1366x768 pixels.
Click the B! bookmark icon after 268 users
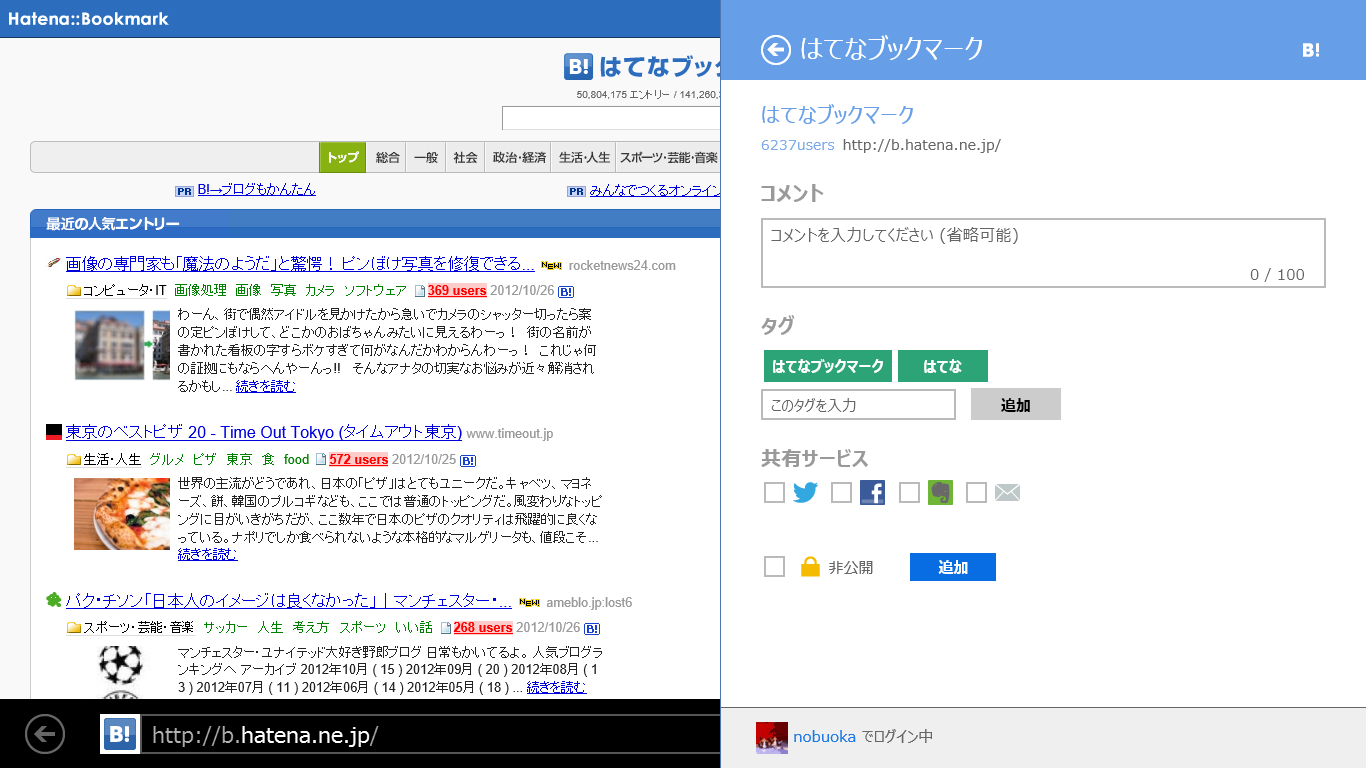pyautogui.click(x=592, y=628)
